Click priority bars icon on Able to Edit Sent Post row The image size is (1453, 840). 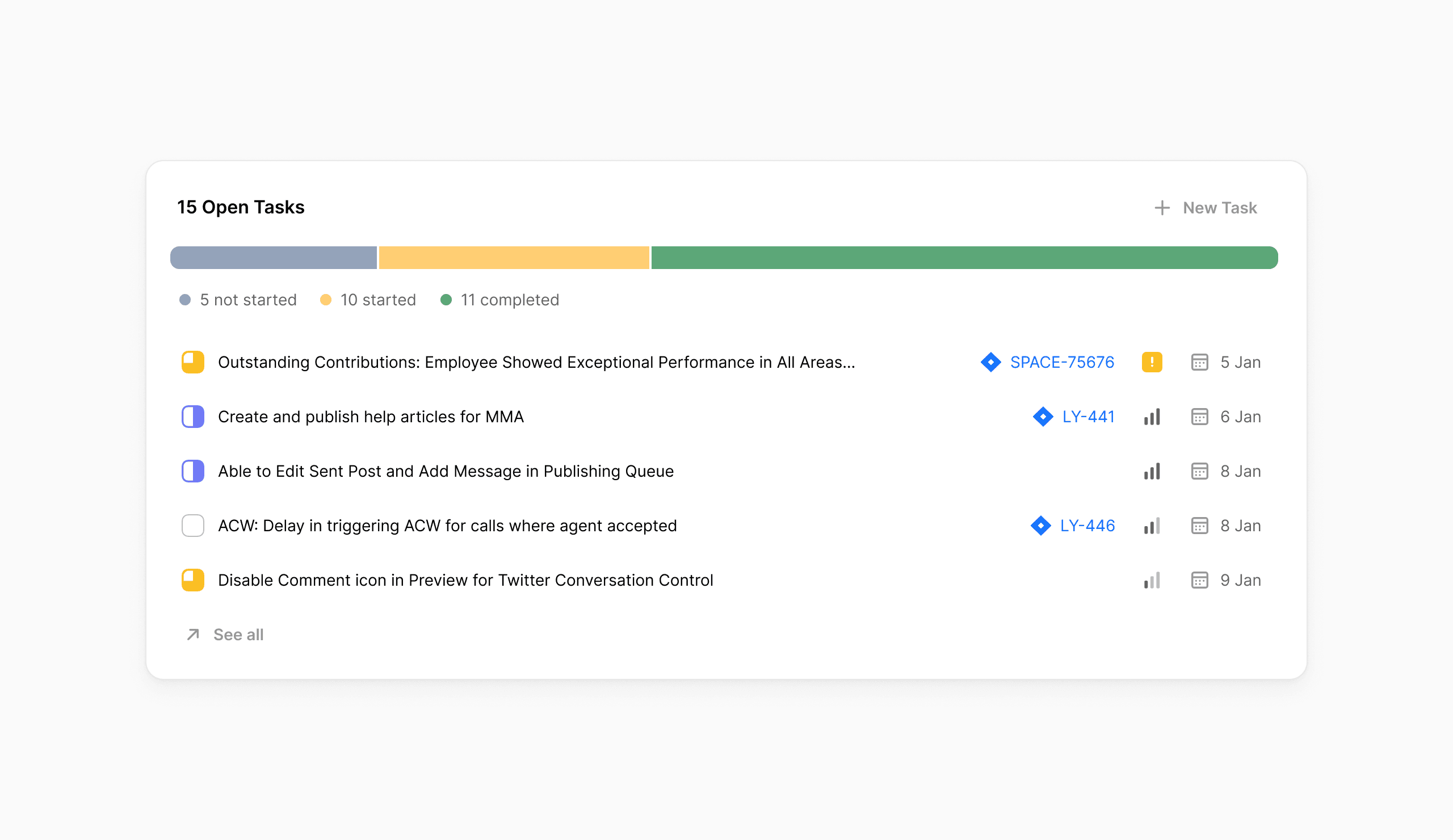pyautogui.click(x=1152, y=471)
